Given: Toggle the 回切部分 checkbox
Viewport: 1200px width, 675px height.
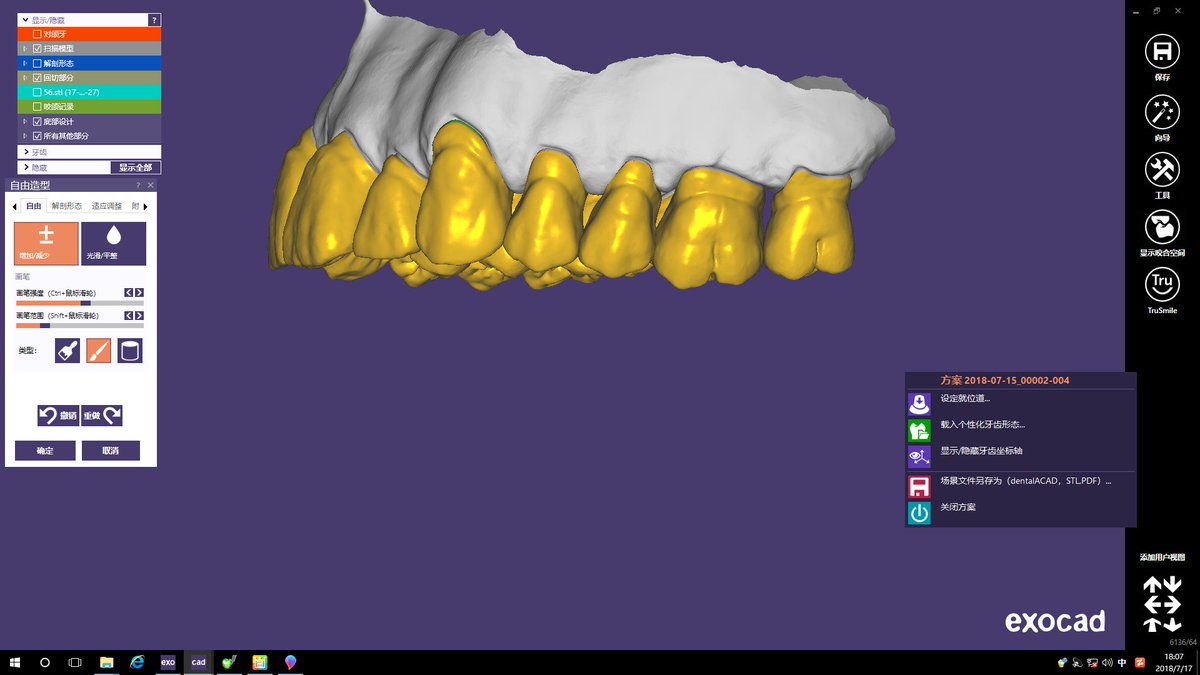Looking at the screenshot, I should (38, 77).
